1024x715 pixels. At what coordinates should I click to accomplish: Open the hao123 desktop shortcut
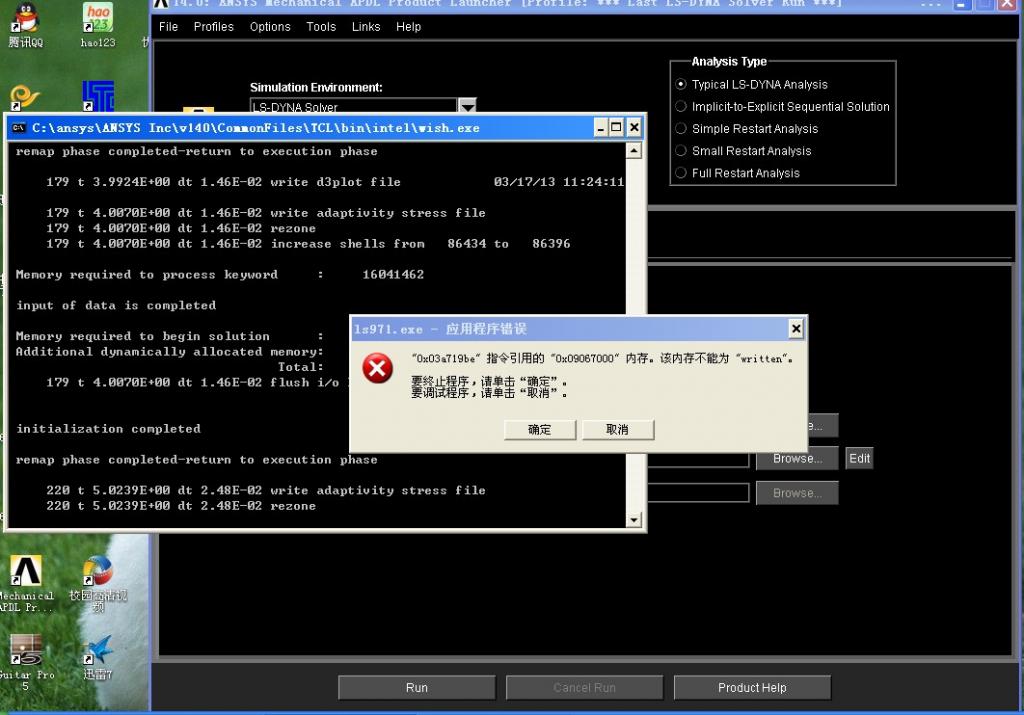pyautogui.click(x=98, y=19)
